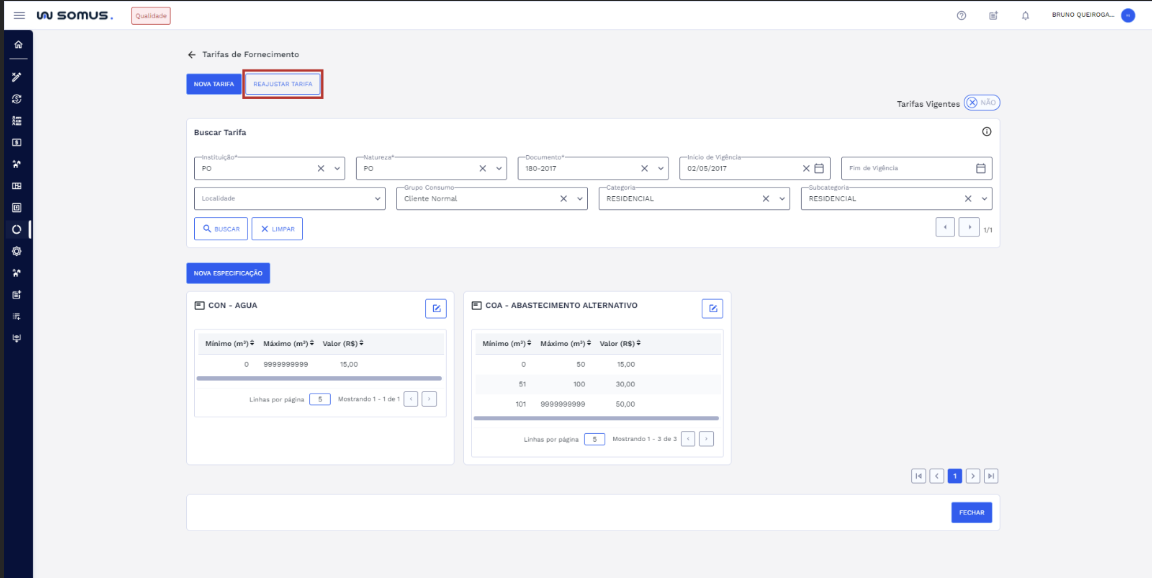Expand the Subcategoria dropdown arrow
1152x578 pixels.
[986, 198]
